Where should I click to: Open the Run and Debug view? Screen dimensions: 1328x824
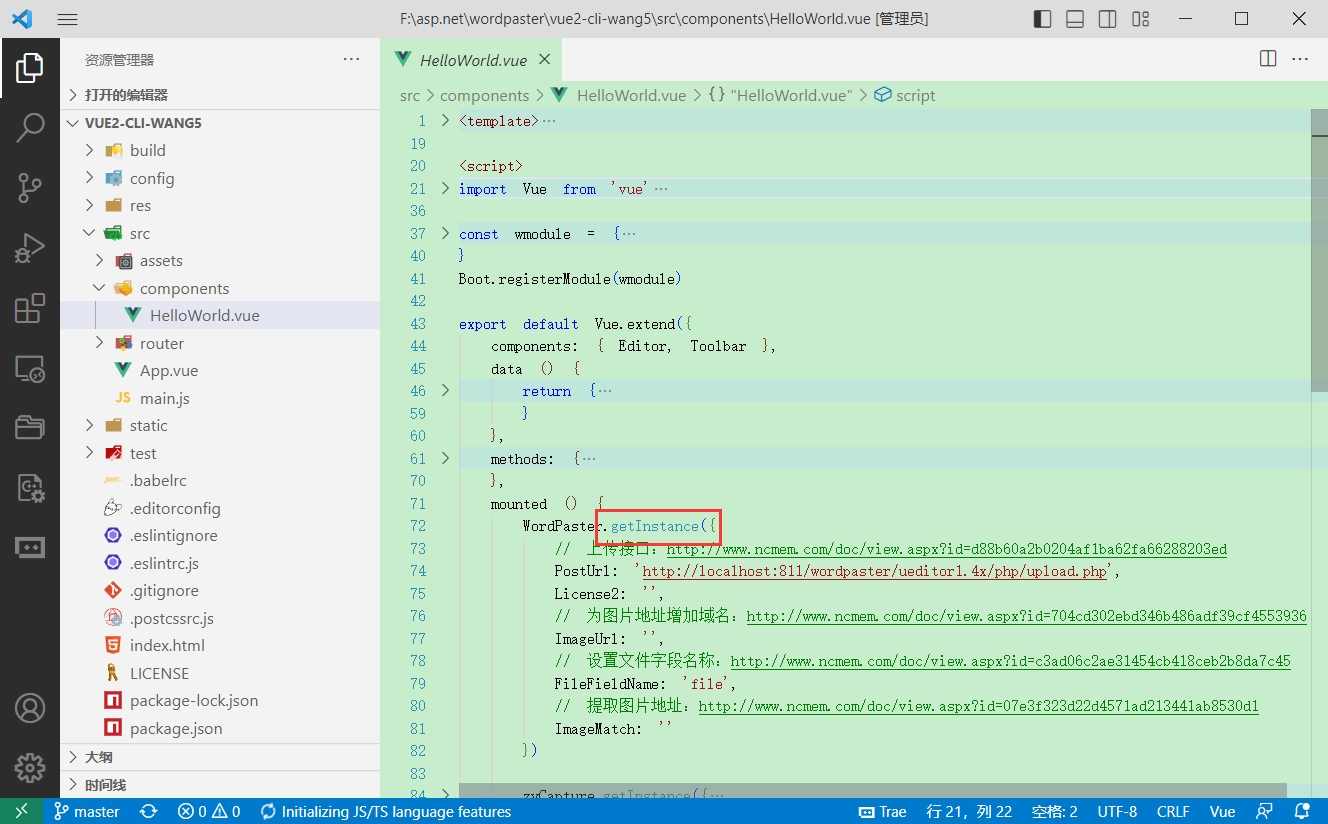[x=30, y=247]
